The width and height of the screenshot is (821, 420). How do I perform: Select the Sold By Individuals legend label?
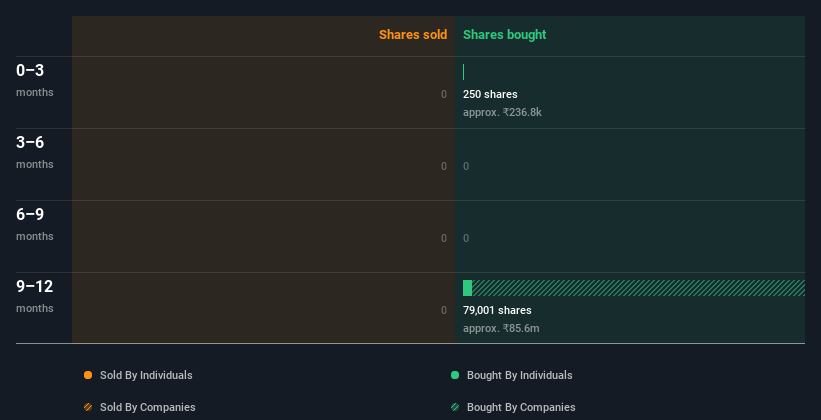coord(146,375)
